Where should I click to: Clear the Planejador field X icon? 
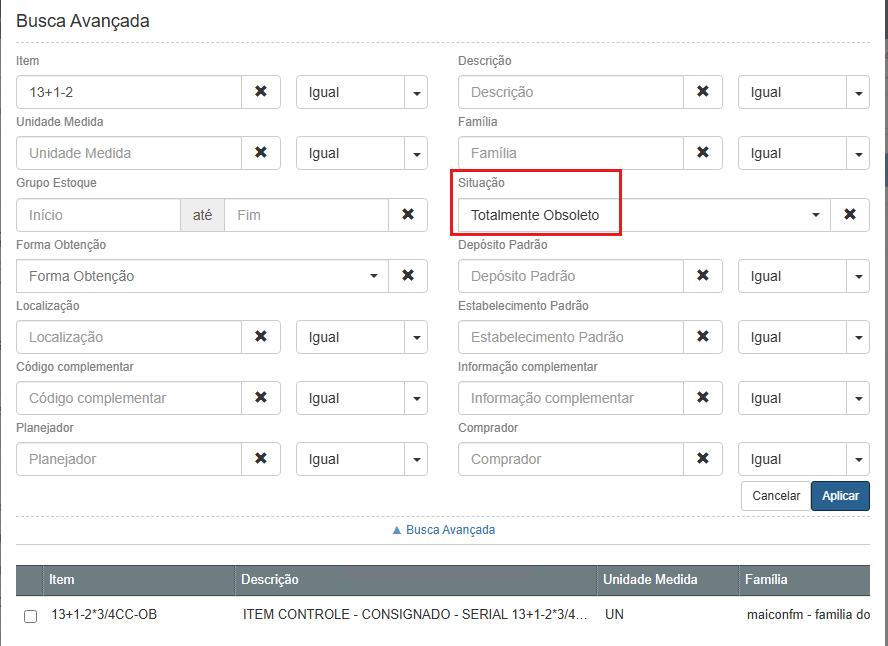261,459
